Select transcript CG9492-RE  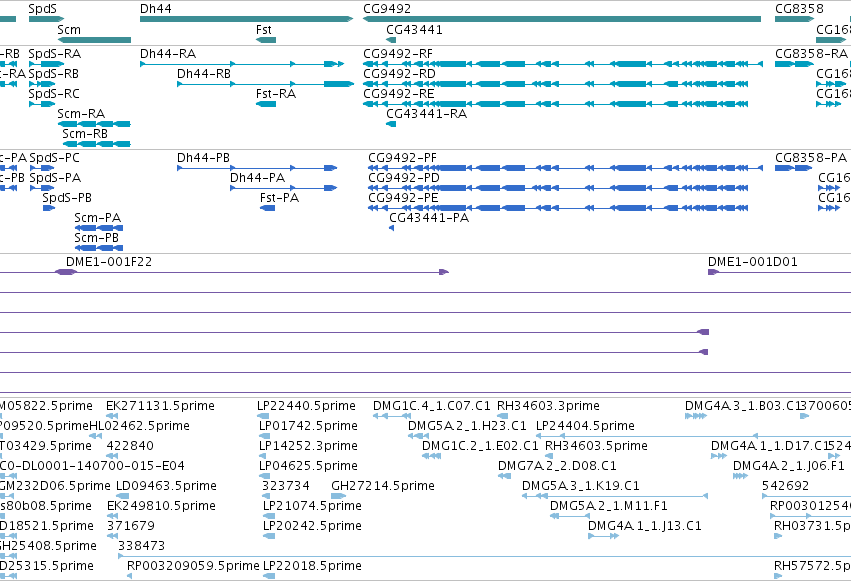click(556, 104)
